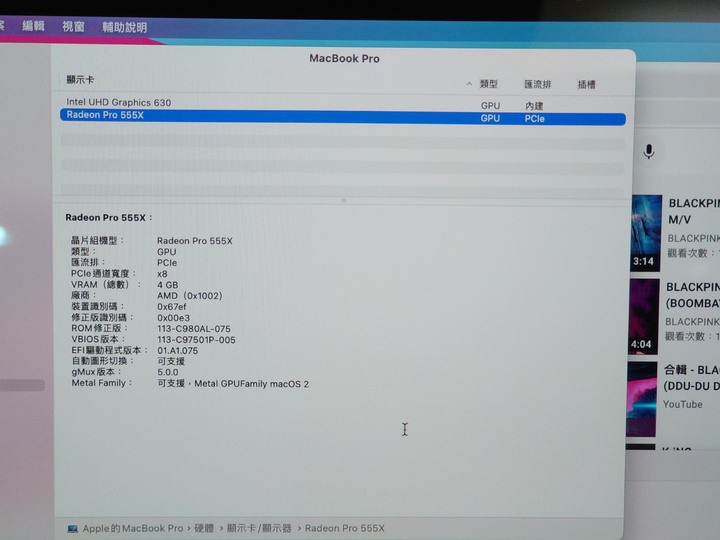Click the MacBook Pro window title
The height and width of the screenshot is (540, 720).
pyautogui.click(x=344, y=58)
